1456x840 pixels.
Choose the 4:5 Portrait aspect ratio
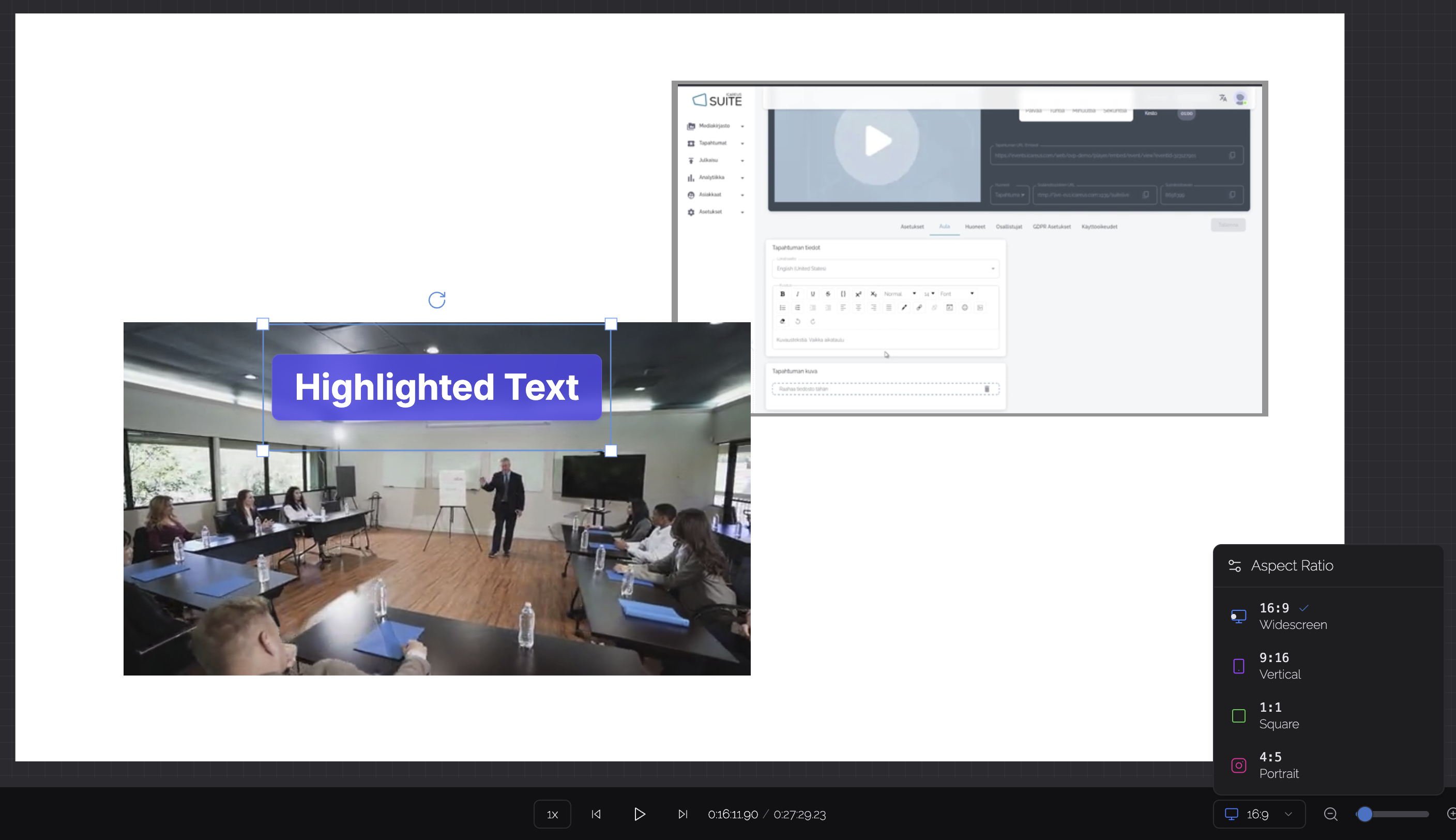pyautogui.click(x=1280, y=765)
